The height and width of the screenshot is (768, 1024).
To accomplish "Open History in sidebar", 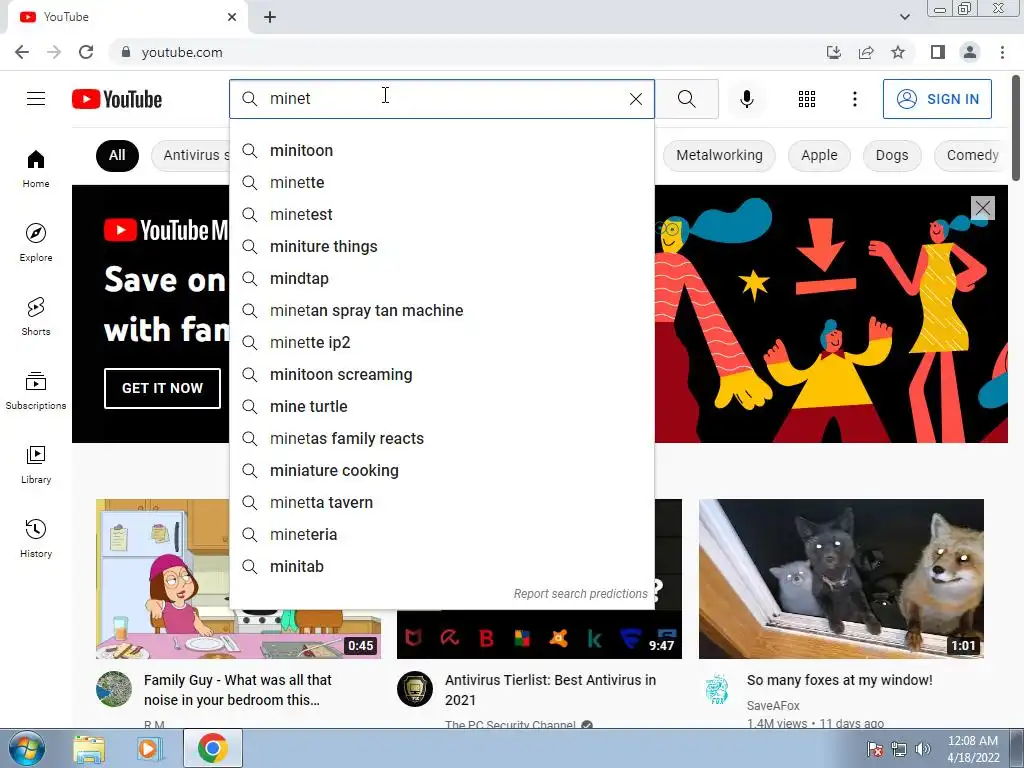I will pyautogui.click(x=36, y=538).
